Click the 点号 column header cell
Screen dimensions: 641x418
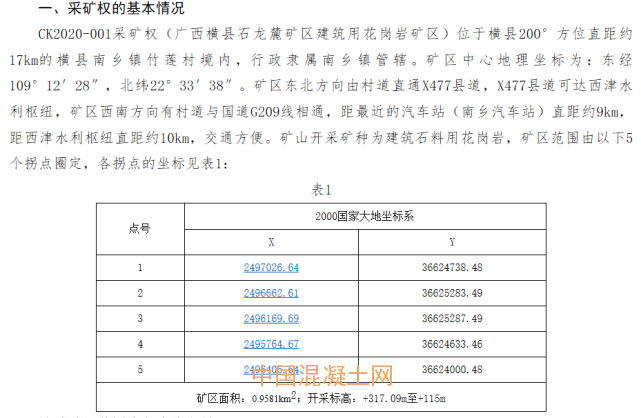[141, 228]
